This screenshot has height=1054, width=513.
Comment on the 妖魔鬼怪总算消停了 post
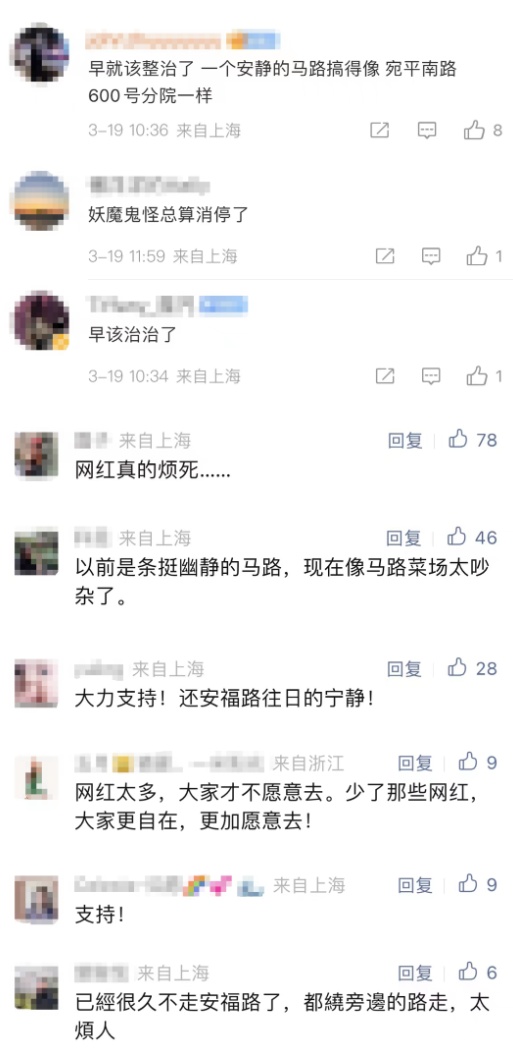[431, 255]
